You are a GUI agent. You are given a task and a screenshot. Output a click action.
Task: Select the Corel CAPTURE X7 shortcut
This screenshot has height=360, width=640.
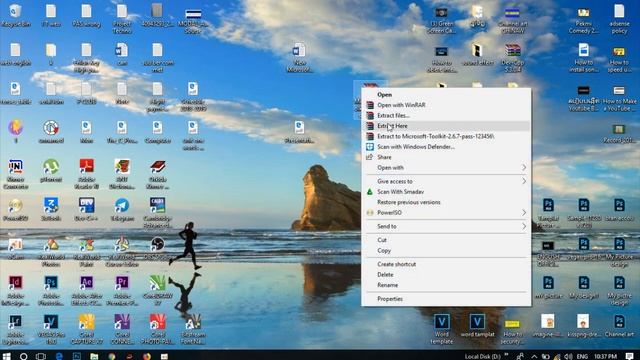87,330
